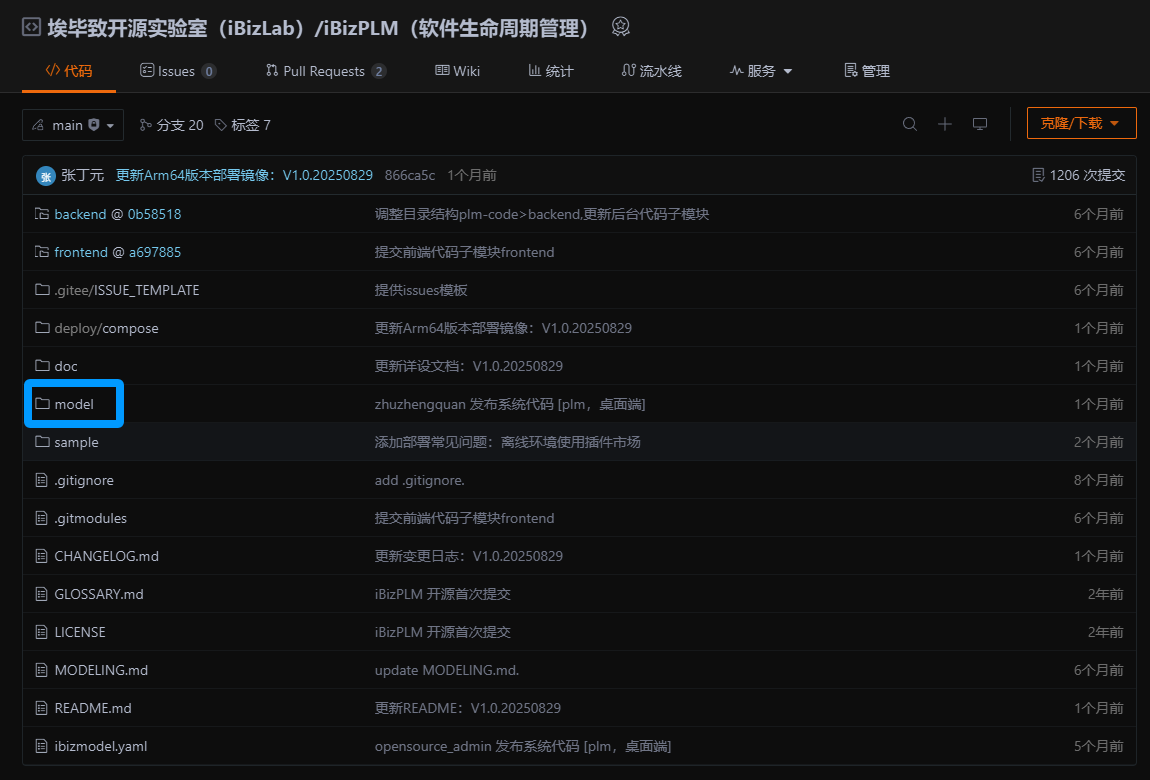1150x780 pixels.
Task: Click the CHANGELOG.md file icon
Action: pyautogui.click(x=42, y=556)
